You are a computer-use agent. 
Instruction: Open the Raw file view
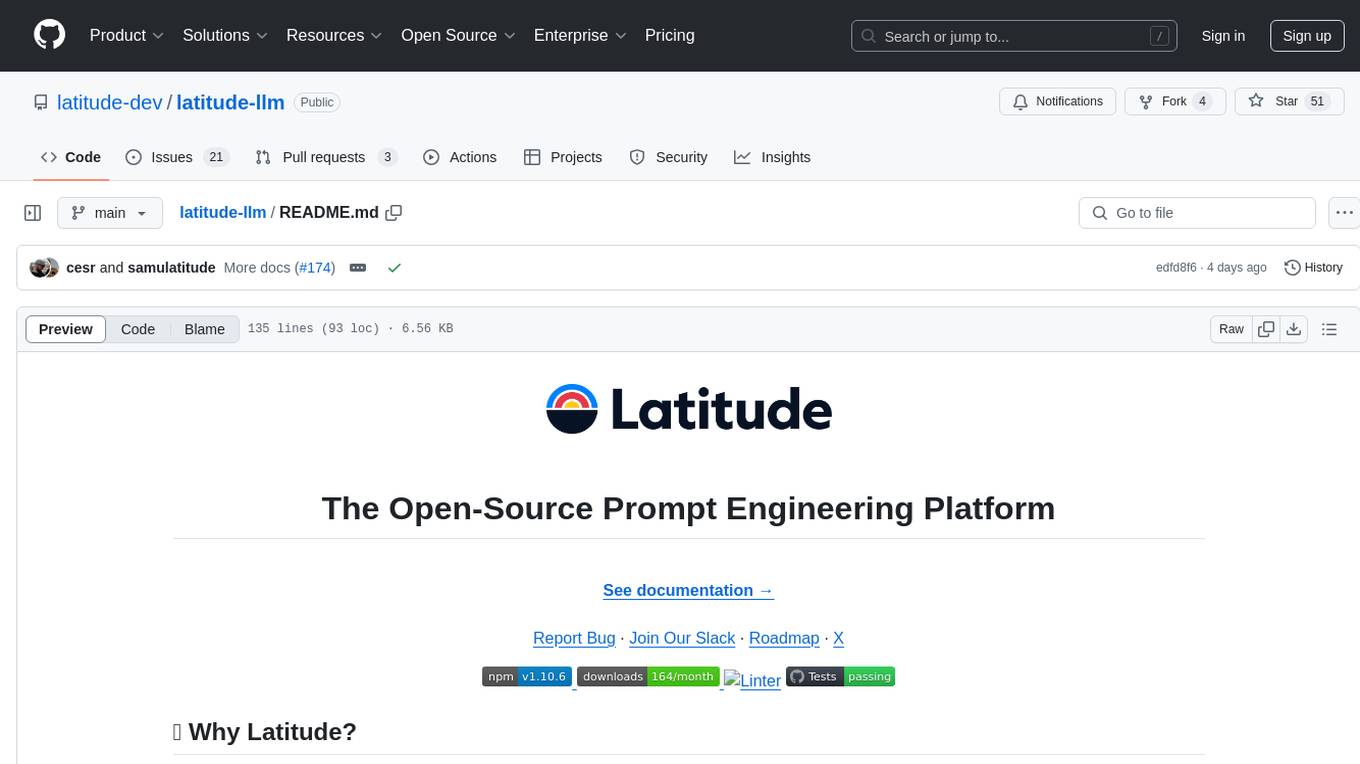click(1231, 329)
